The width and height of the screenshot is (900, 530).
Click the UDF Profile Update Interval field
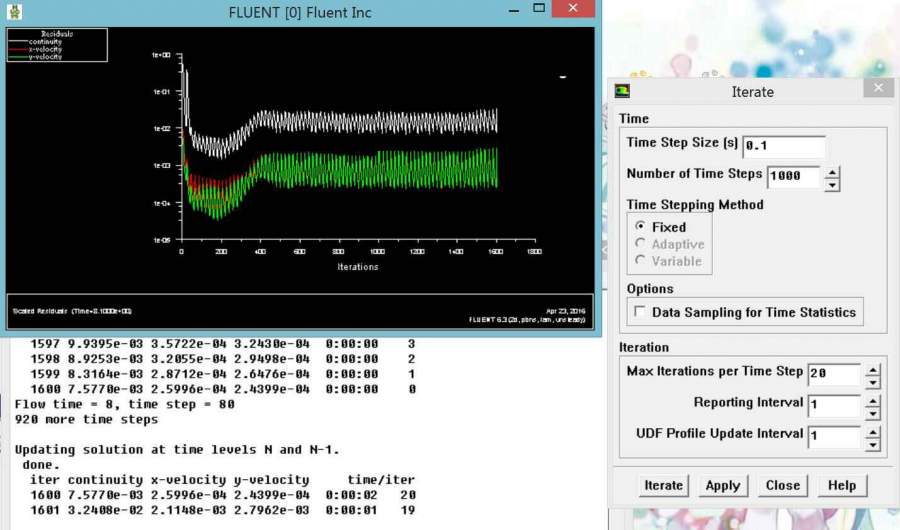point(834,436)
